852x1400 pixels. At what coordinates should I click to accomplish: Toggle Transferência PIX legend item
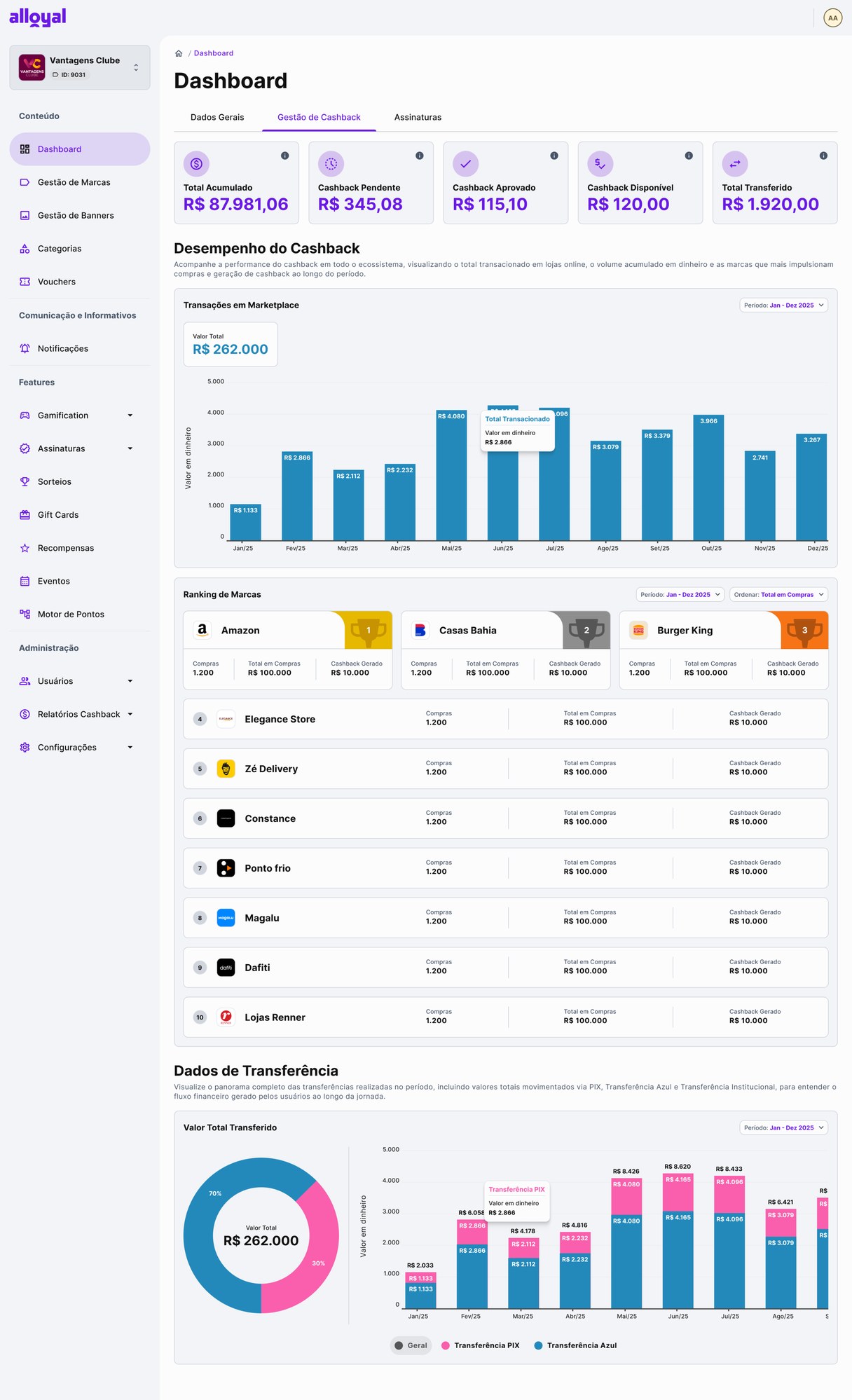481,1345
